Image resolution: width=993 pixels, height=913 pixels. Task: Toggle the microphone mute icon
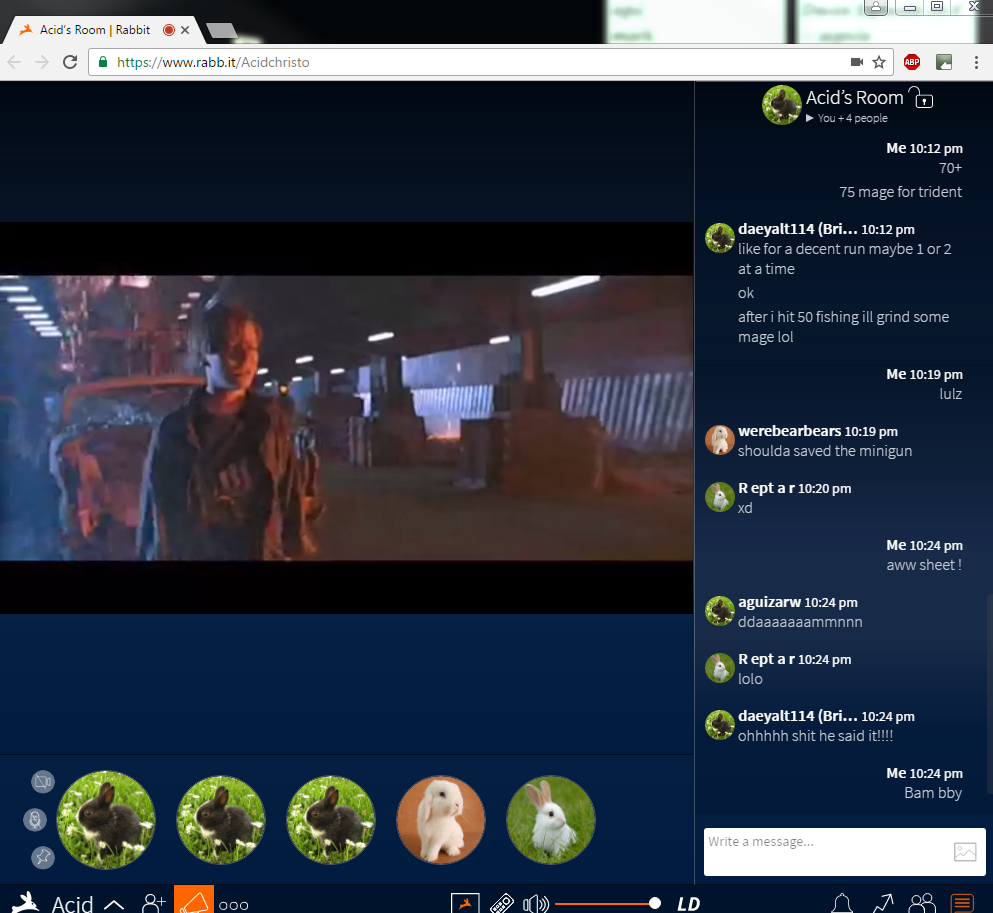[35, 820]
